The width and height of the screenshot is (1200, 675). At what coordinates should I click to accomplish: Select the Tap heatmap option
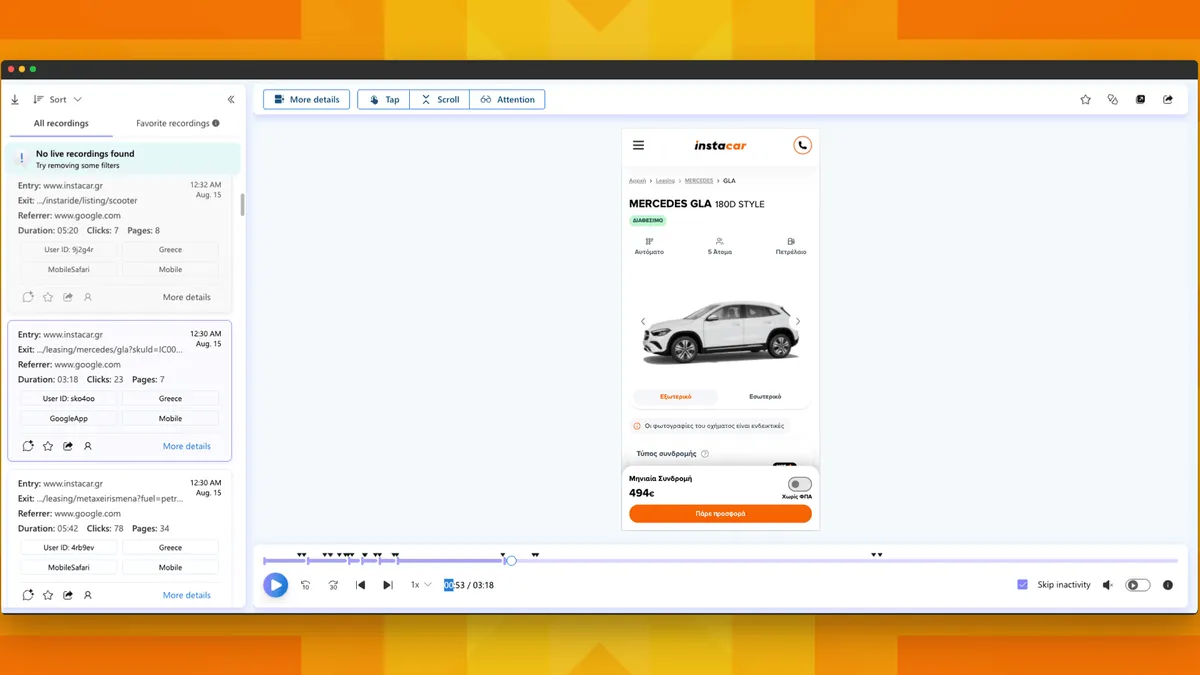point(384,99)
